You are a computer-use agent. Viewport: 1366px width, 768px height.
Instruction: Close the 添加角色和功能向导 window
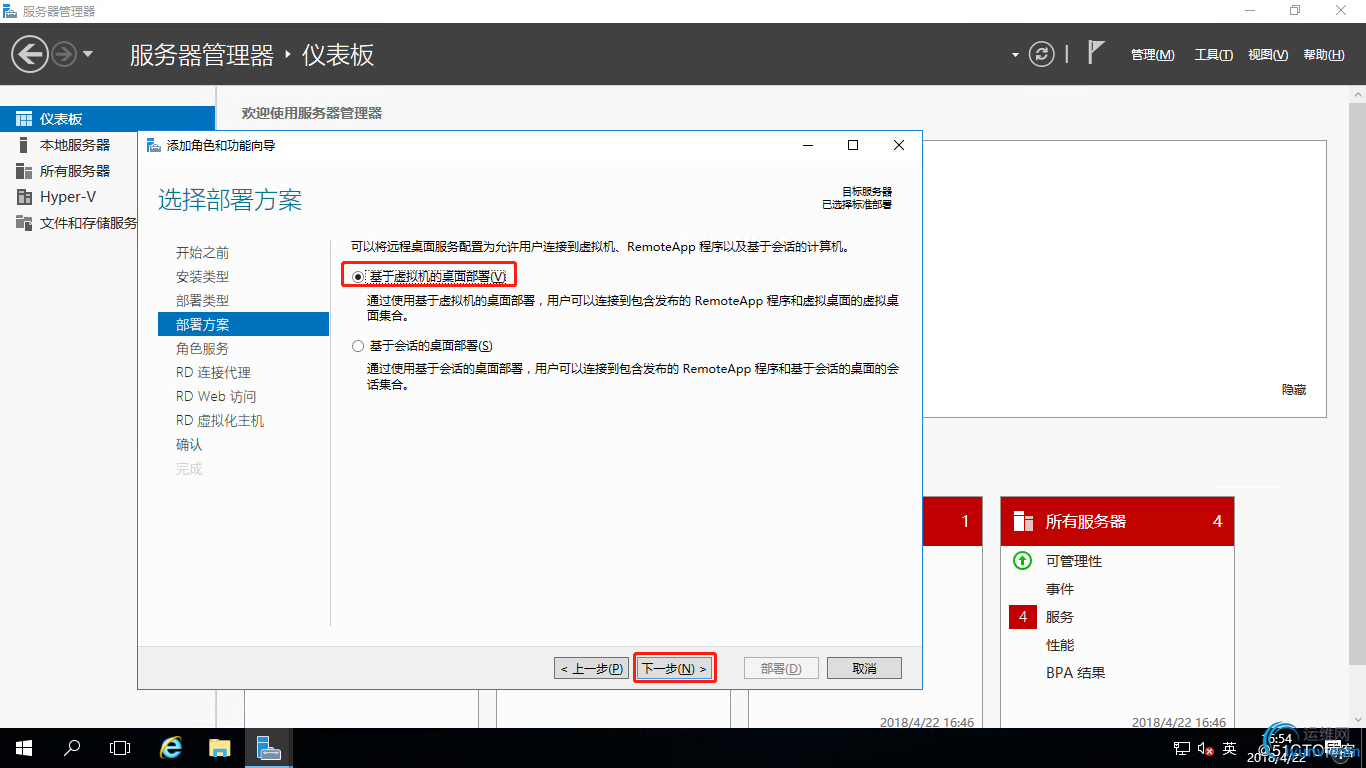pos(899,145)
